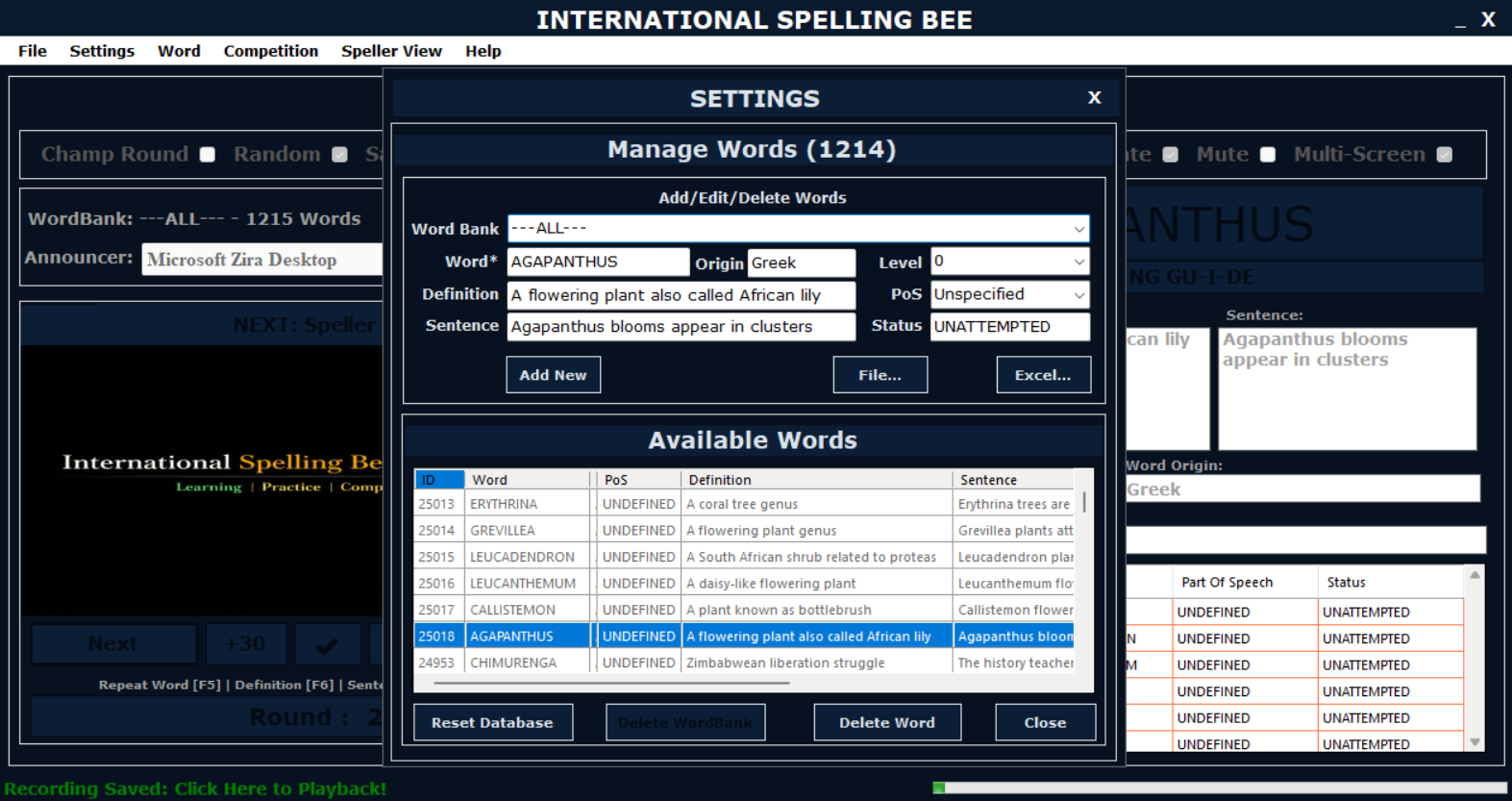Click the PoS column header

click(638, 480)
